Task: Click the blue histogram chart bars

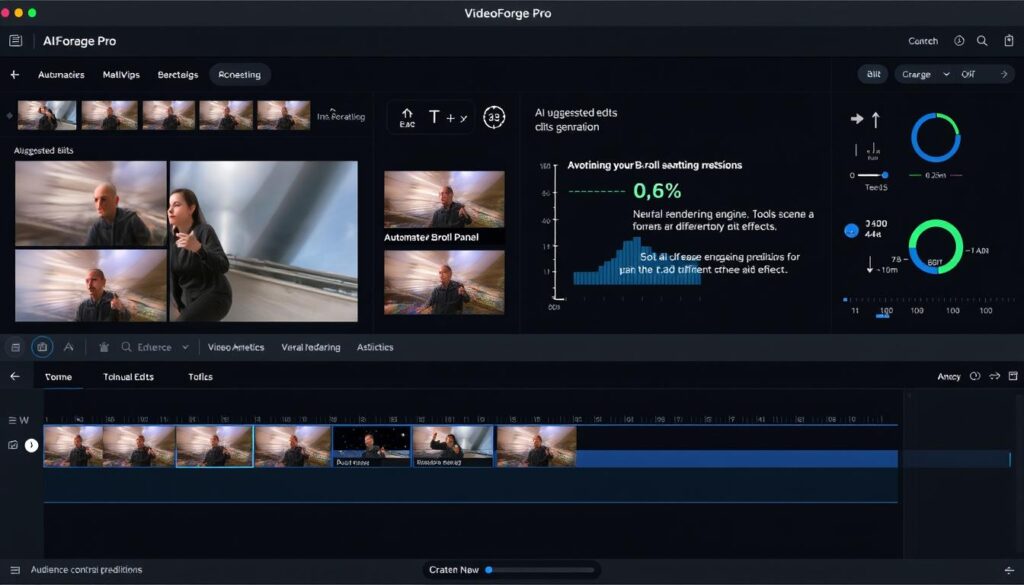Action: point(637,261)
